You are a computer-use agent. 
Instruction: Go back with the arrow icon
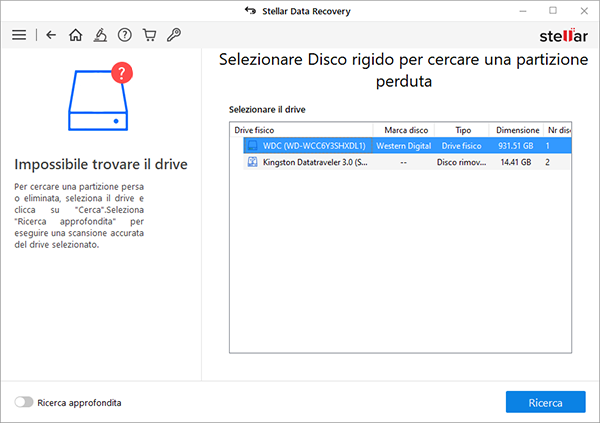click(x=51, y=35)
